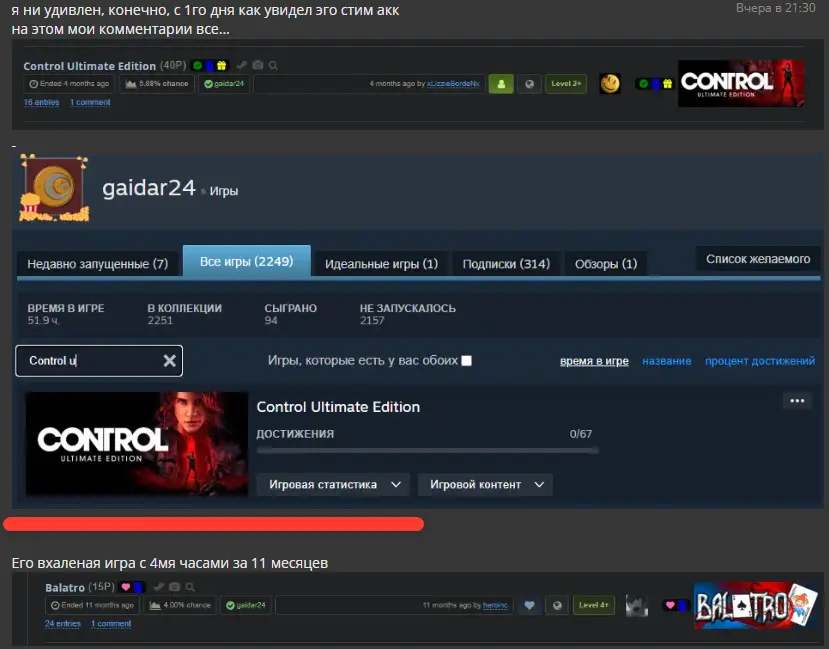The image size is (829, 649).
Task: Open 'Подписки (314)' tab
Action: coord(506,264)
